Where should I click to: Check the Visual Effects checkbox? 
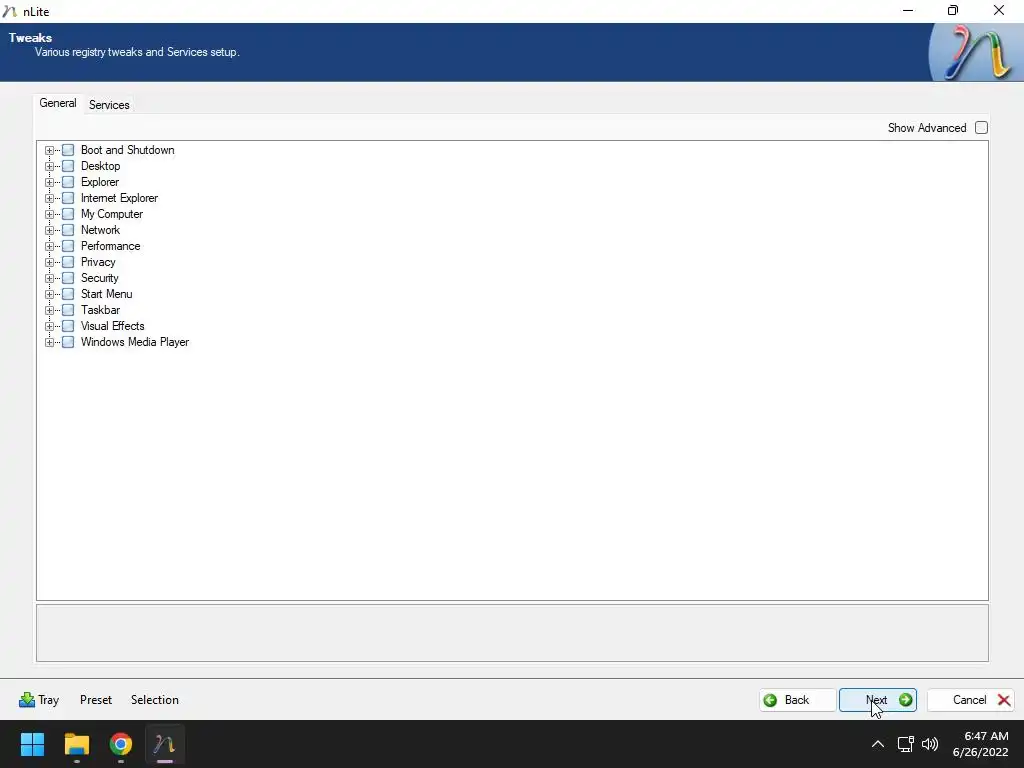pos(68,326)
